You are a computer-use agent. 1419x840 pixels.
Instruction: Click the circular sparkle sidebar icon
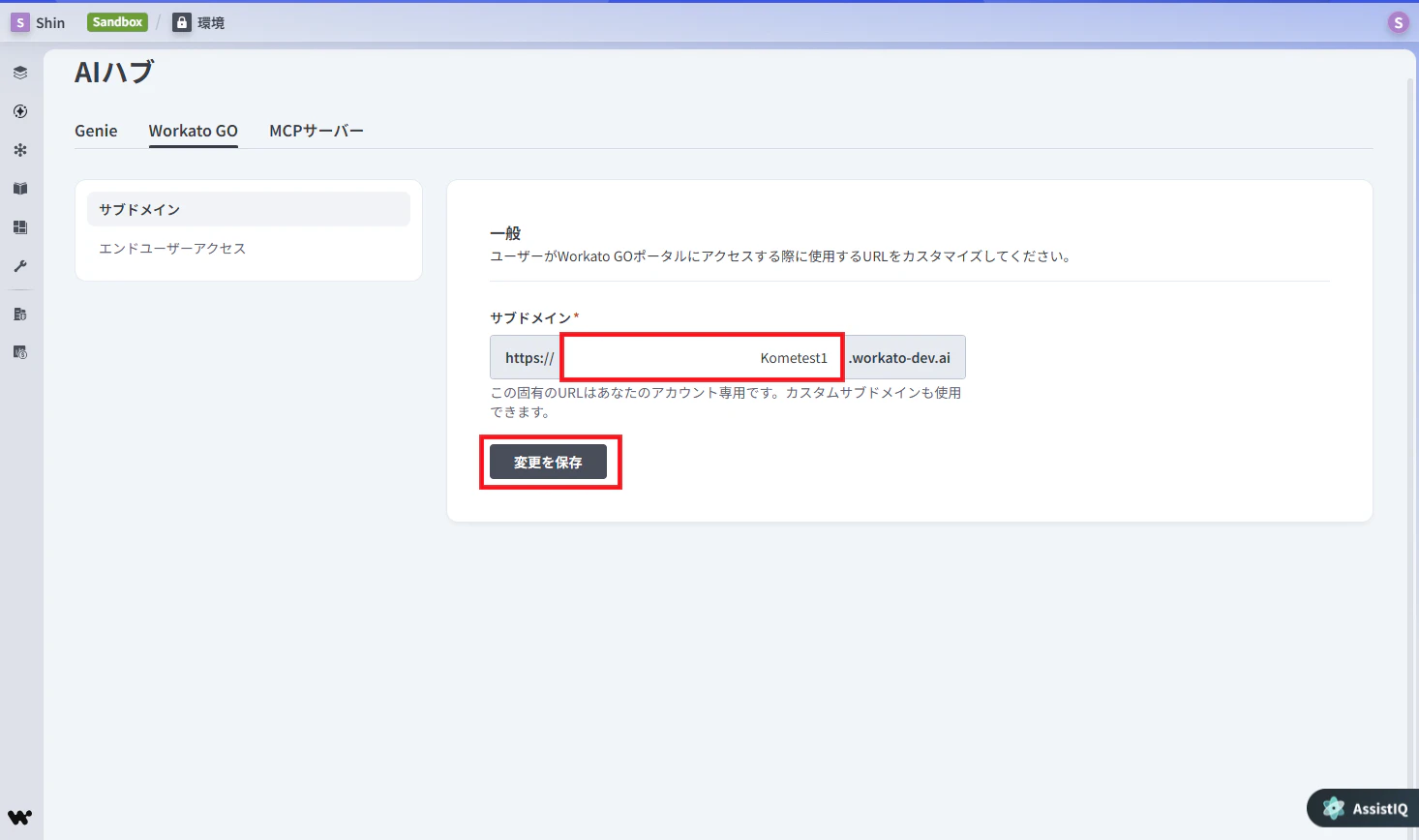20,111
